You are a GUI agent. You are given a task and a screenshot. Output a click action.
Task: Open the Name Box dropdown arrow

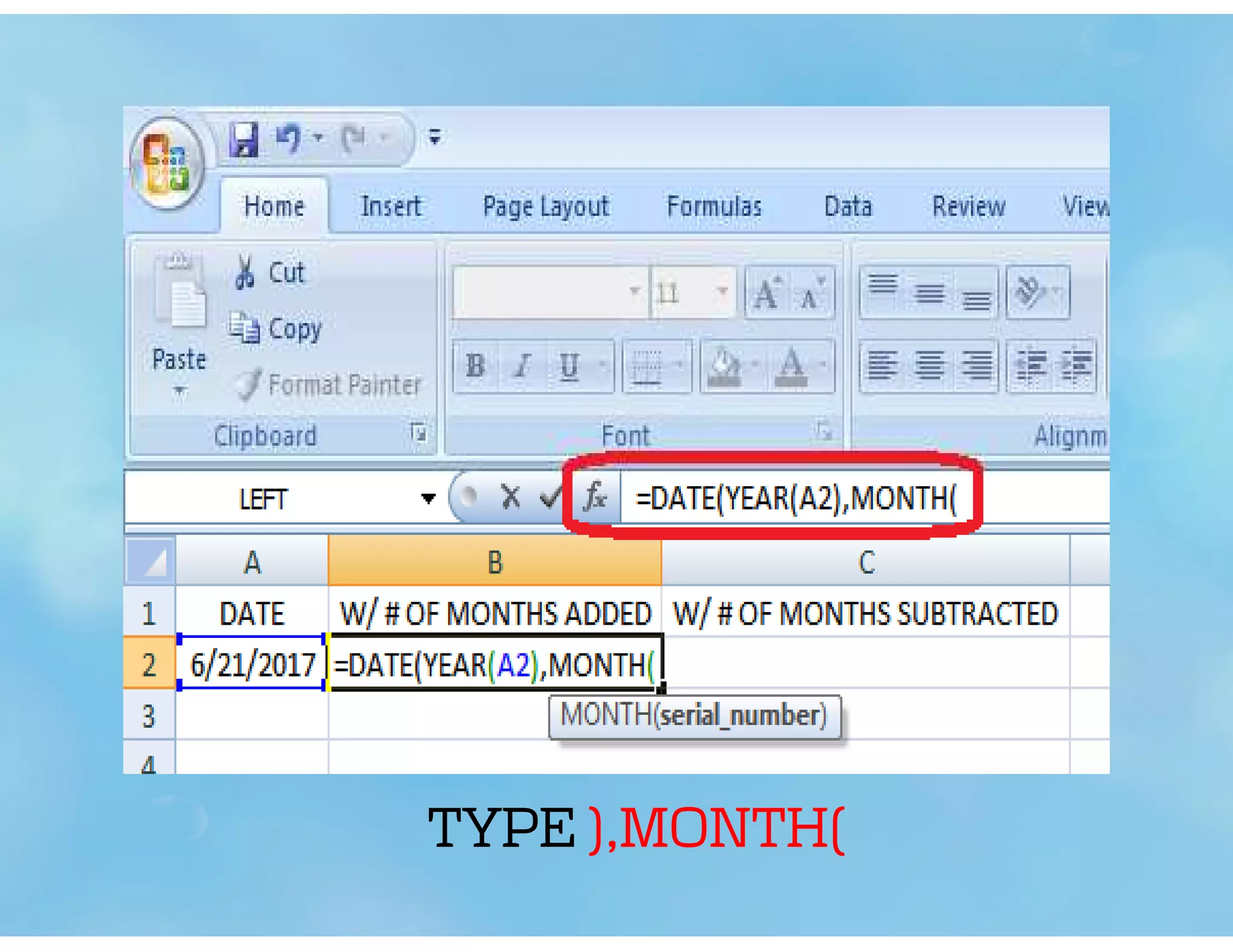[x=428, y=498]
